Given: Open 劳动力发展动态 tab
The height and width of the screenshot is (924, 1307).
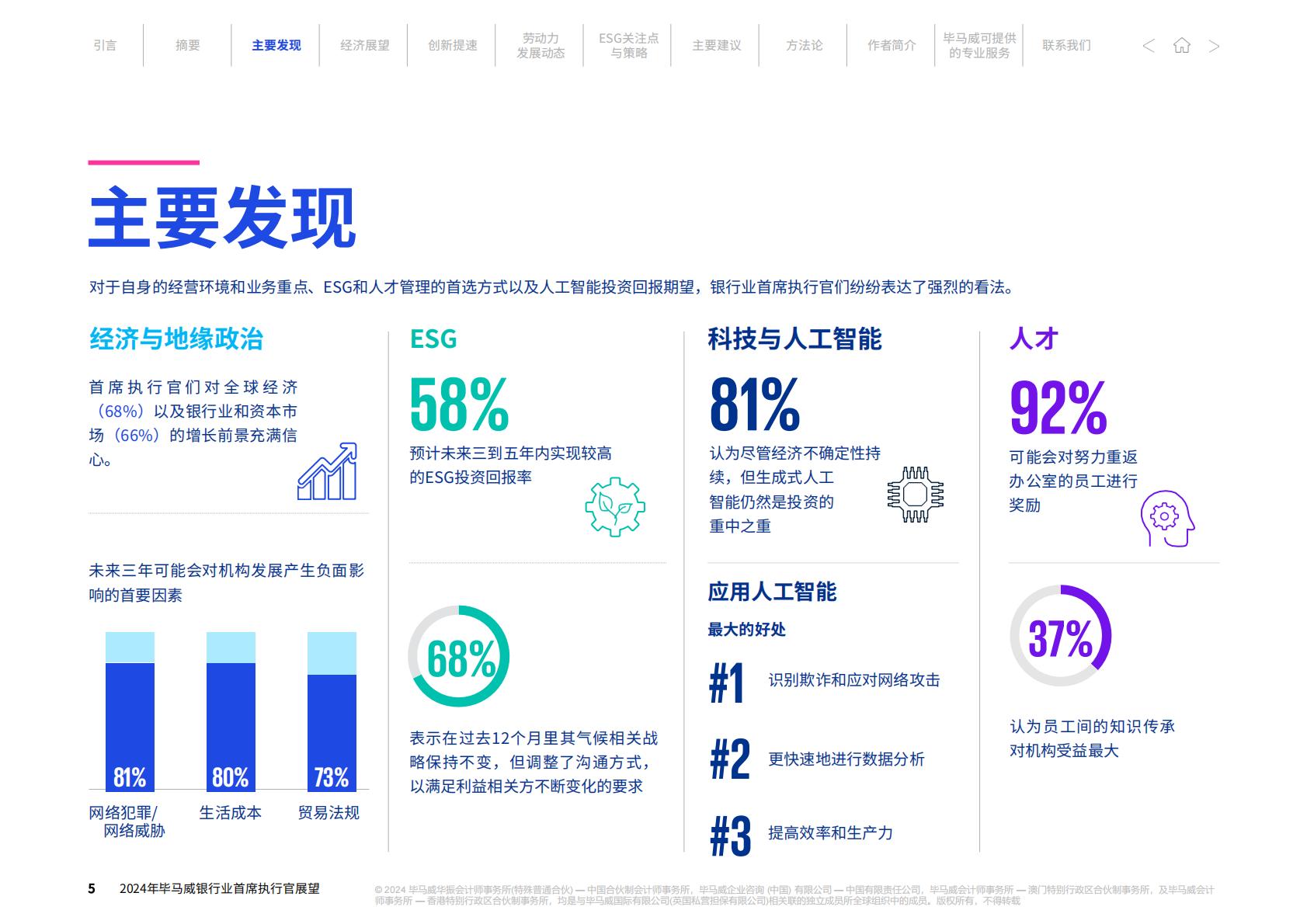Looking at the screenshot, I should (x=541, y=45).
